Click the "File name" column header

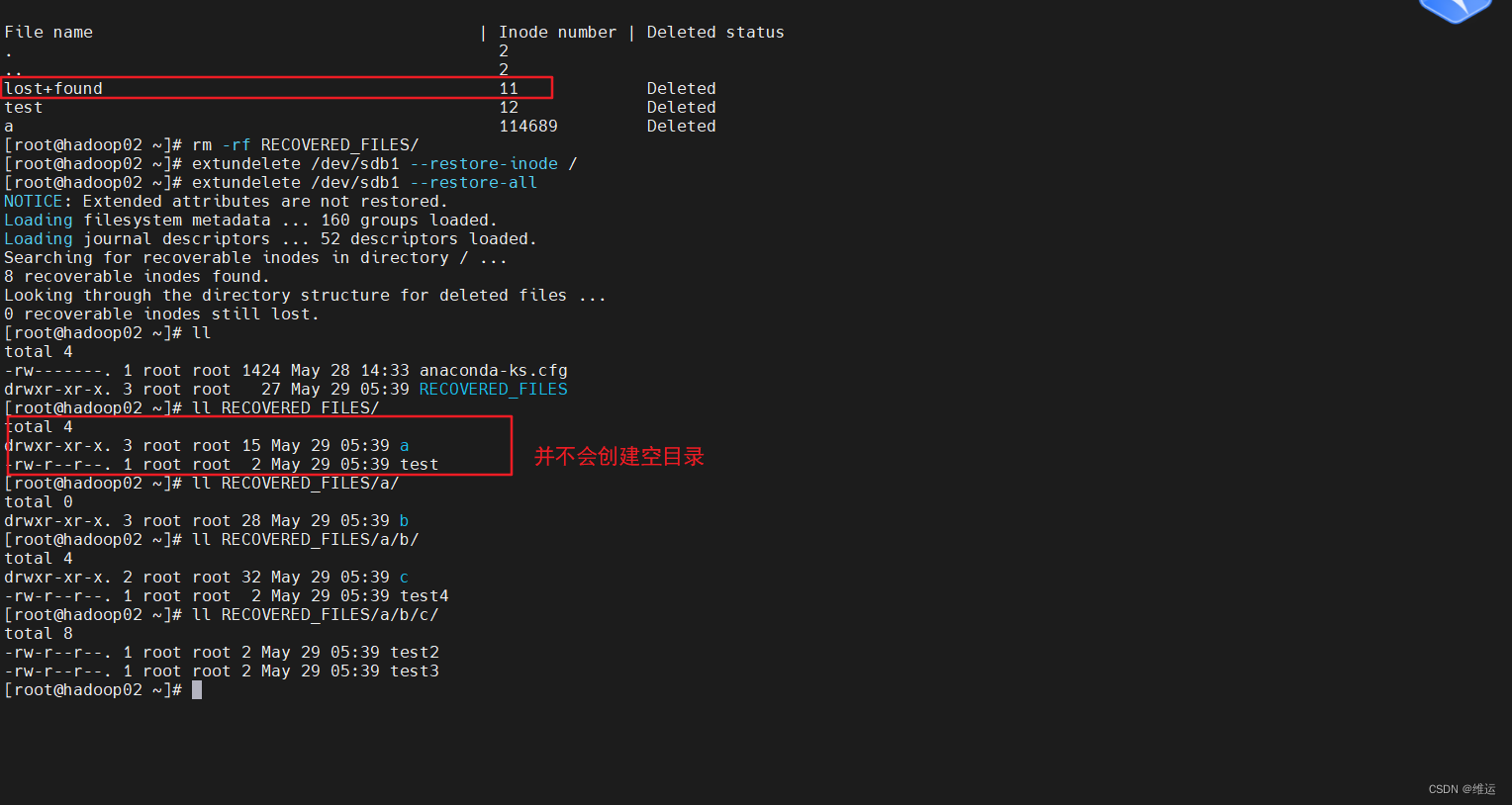[48, 33]
